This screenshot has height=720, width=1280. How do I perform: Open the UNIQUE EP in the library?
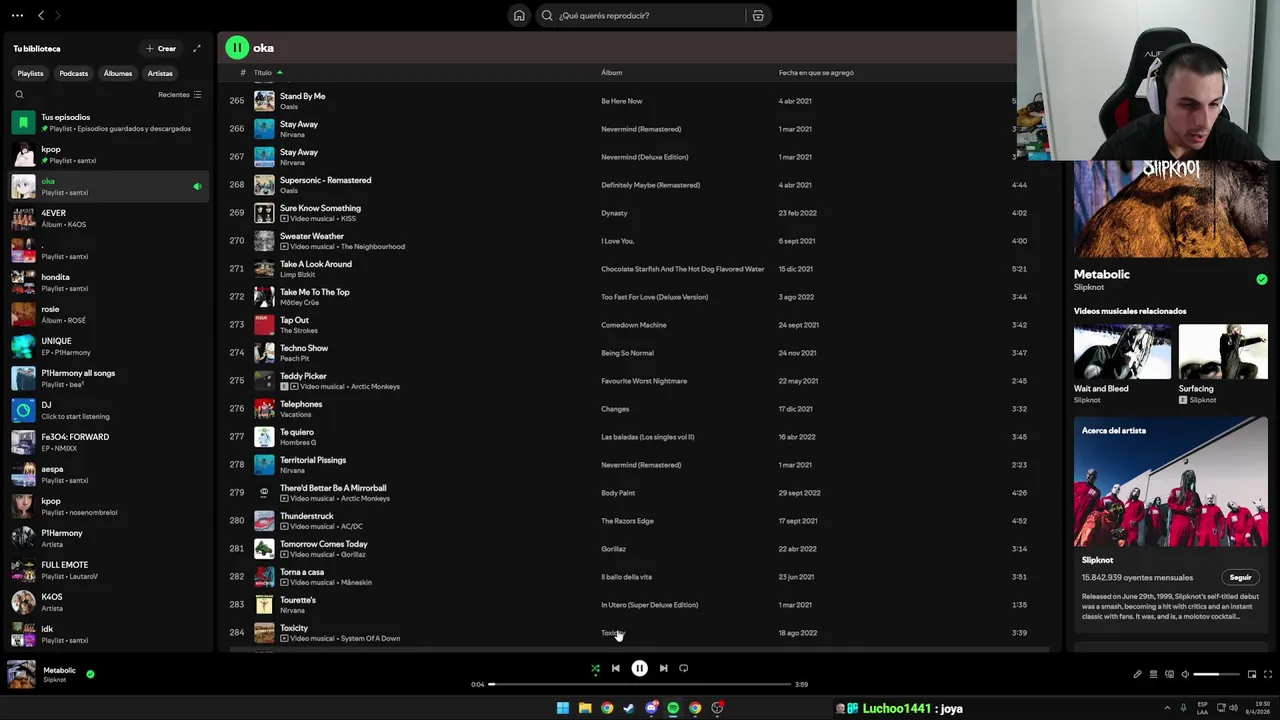[109, 347]
